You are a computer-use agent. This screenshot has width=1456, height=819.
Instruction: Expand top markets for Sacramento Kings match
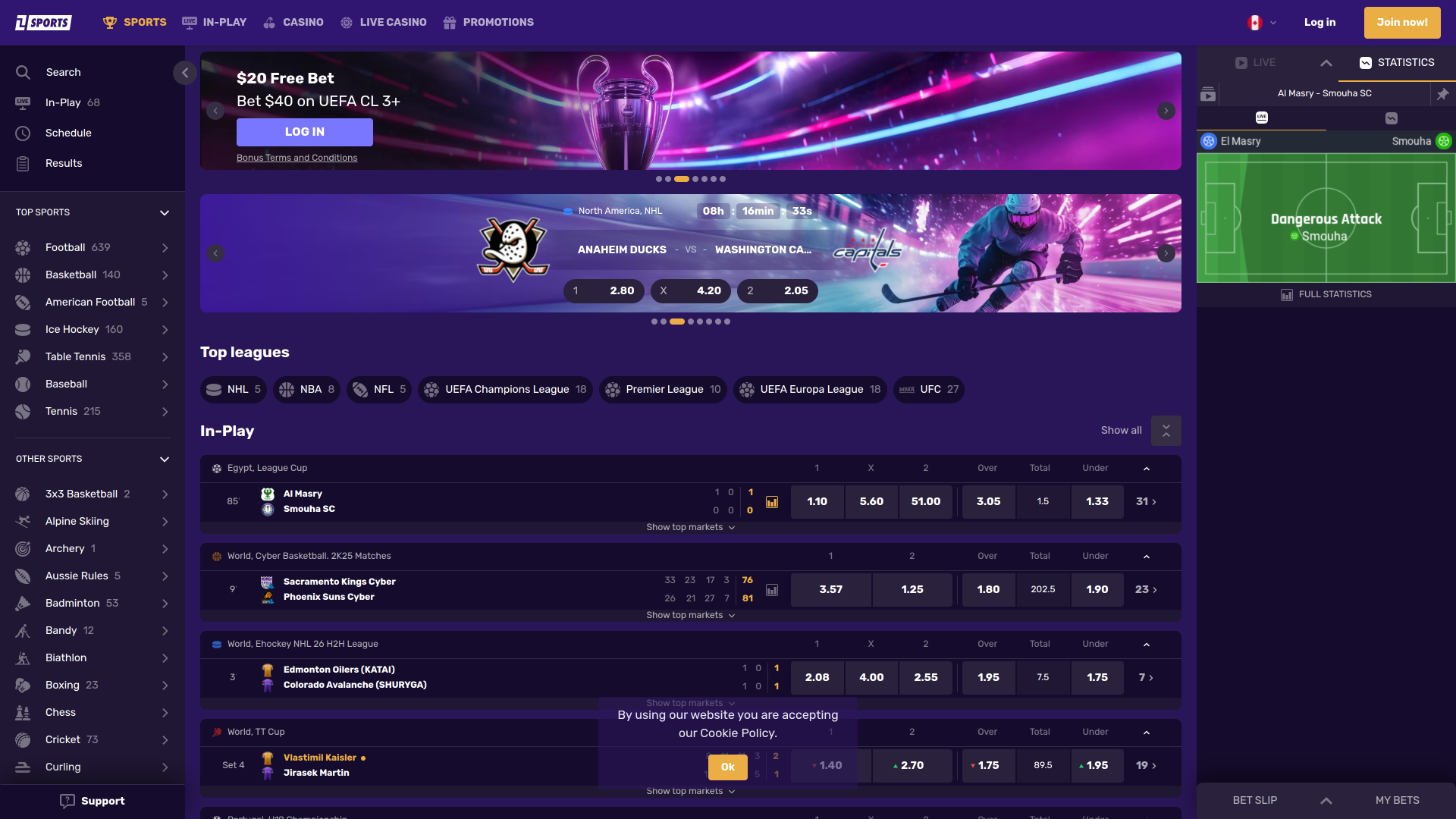pyautogui.click(x=691, y=616)
